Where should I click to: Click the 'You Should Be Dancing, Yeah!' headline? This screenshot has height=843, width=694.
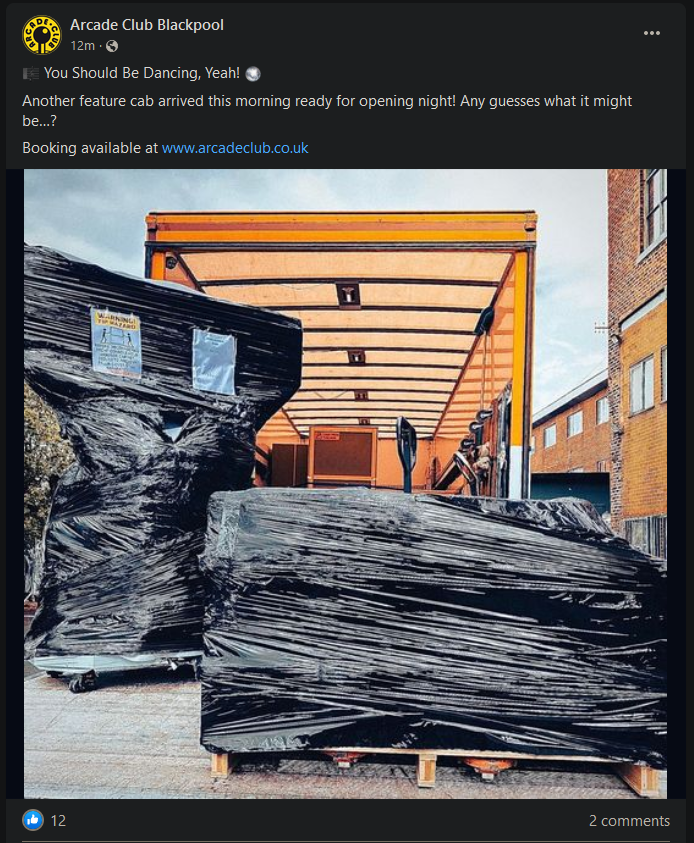[x=142, y=73]
